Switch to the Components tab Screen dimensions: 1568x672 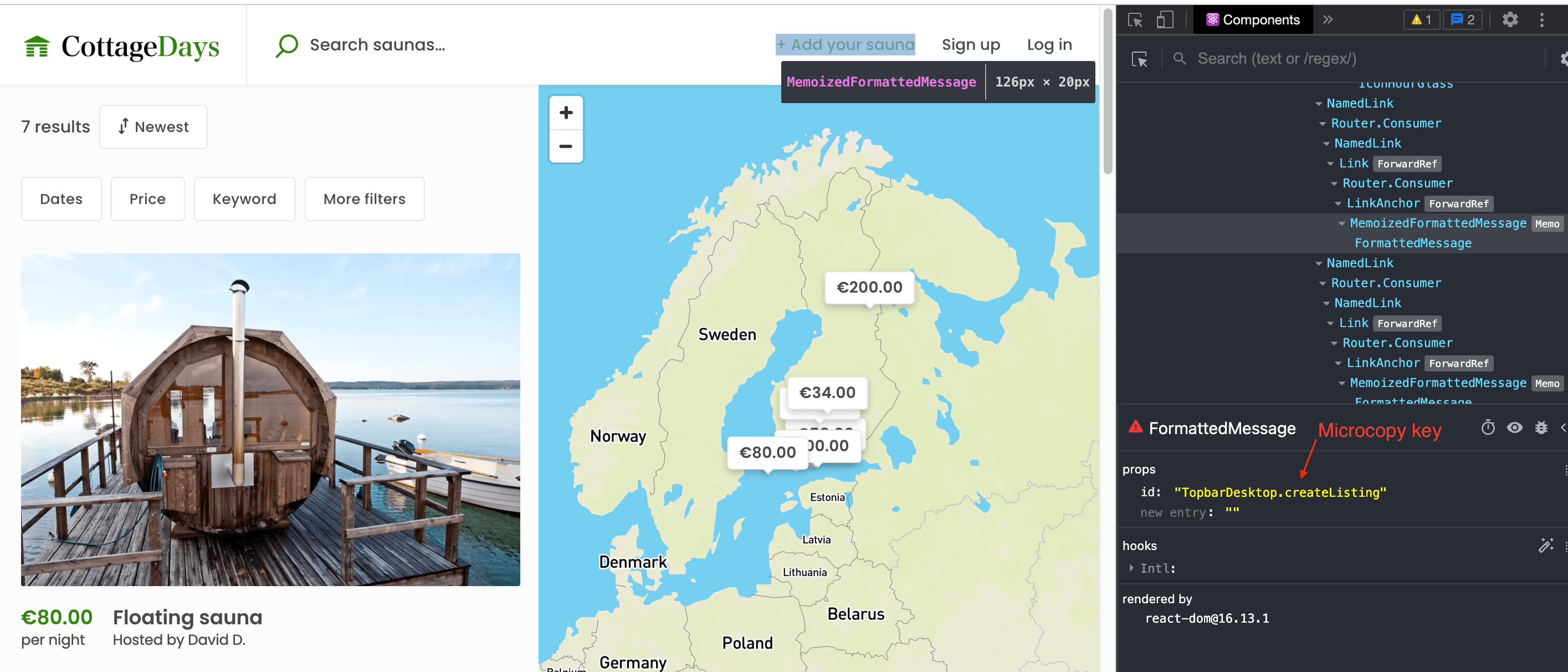[1253, 20]
